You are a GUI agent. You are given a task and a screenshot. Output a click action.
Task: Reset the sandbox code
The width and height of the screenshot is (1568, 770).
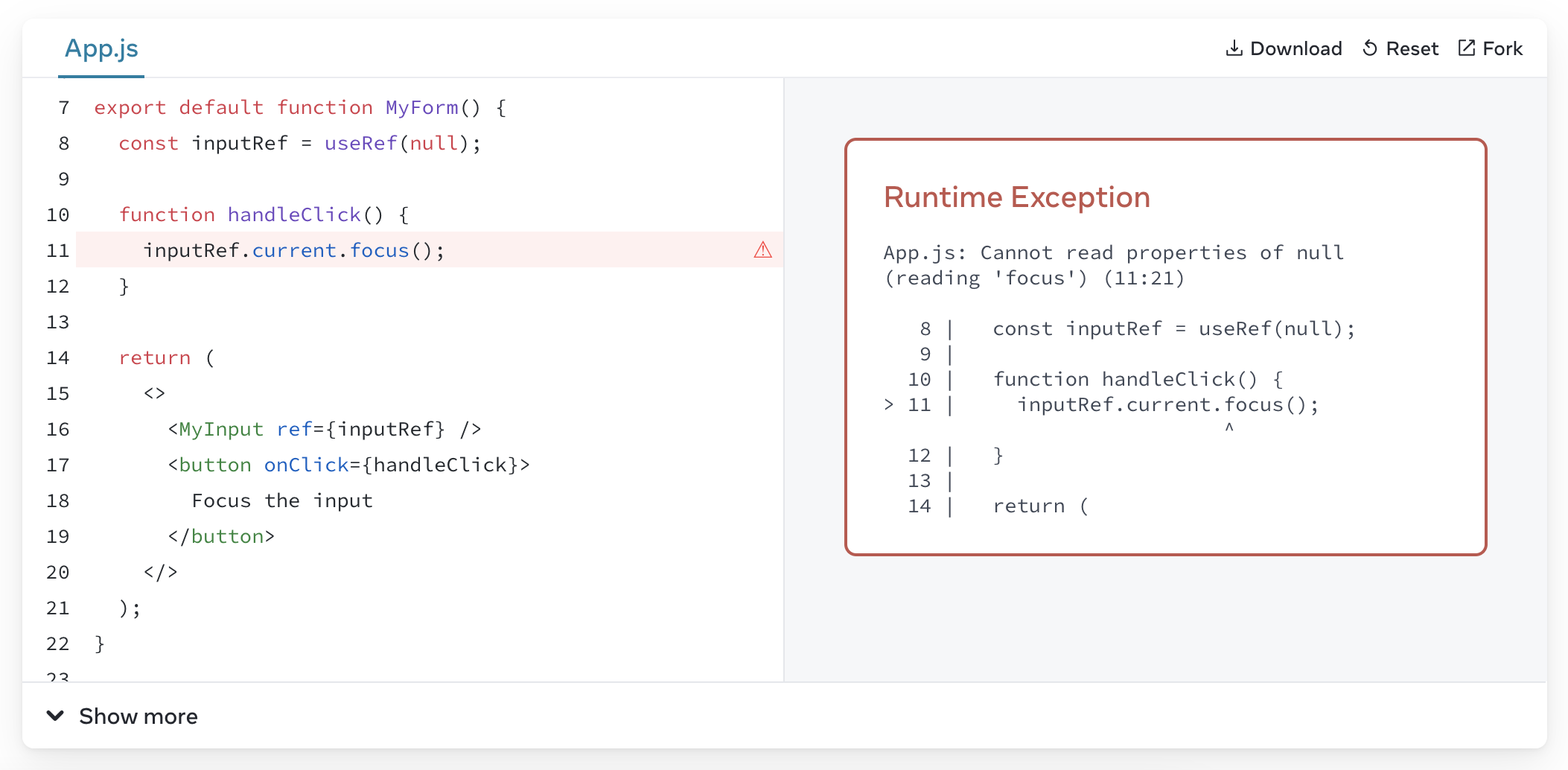coord(1400,48)
